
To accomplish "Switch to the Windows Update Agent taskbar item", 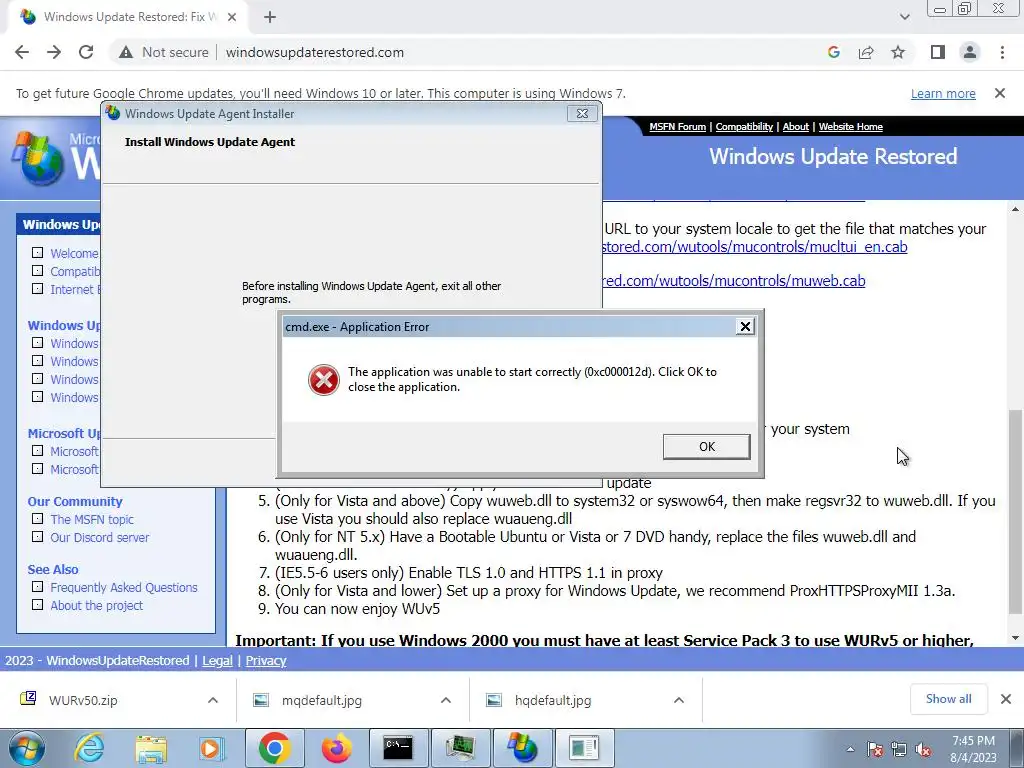I will pyautogui.click(x=522, y=748).
